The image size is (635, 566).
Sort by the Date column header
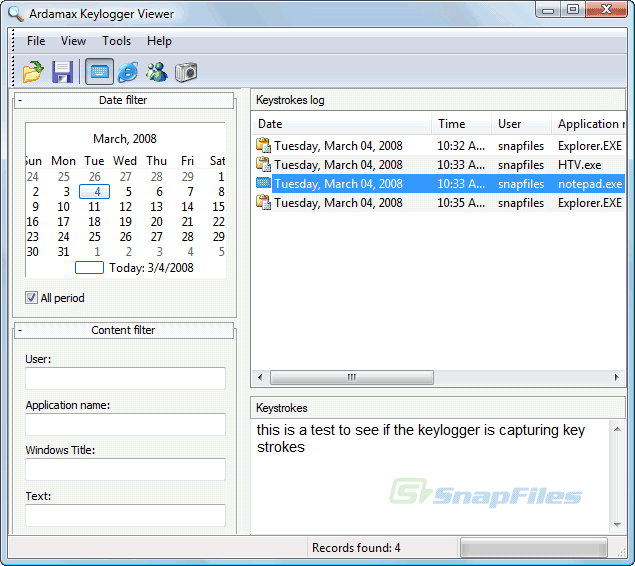[342, 124]
